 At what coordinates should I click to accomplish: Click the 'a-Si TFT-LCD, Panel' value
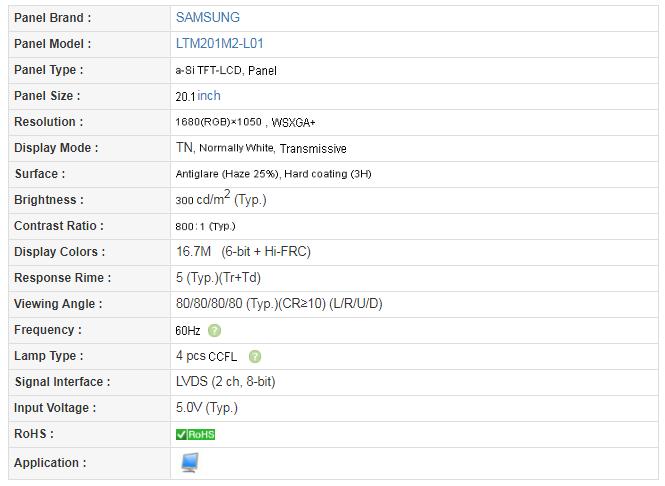point(226,70)
